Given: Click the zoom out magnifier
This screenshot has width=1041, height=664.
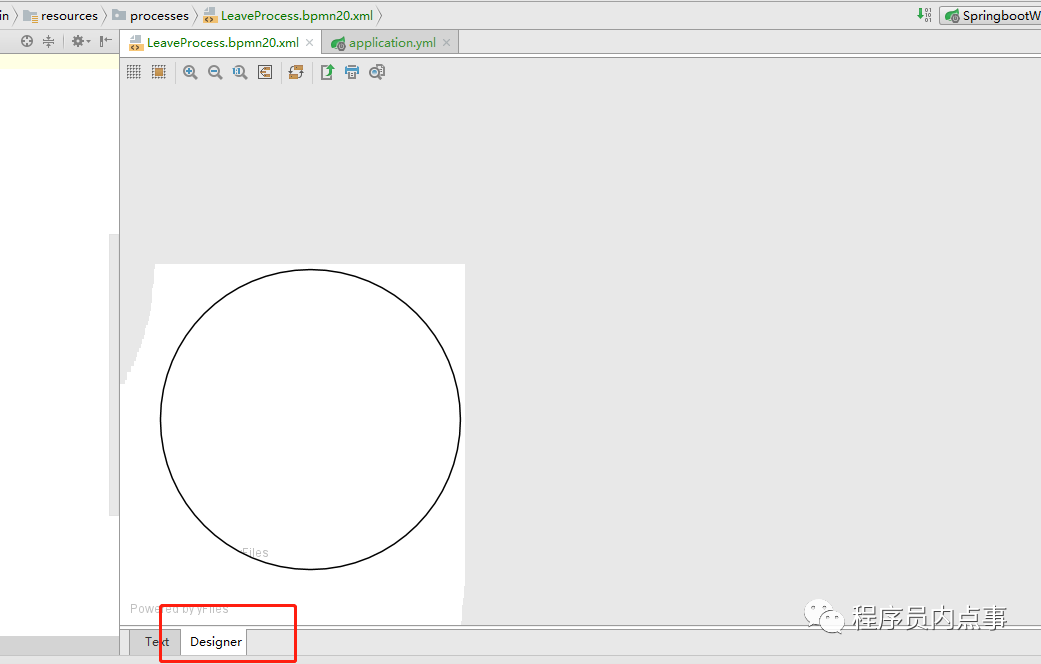Looking at the screenshot, I should (x=215, y=72).
